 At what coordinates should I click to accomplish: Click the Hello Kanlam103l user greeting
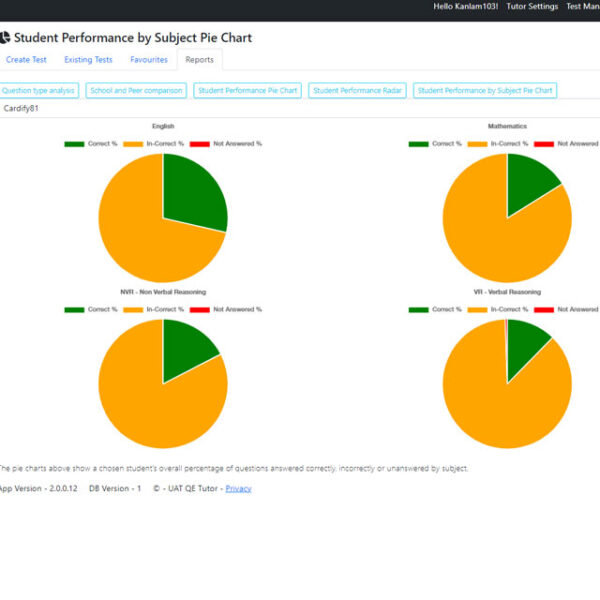[465, 7]
